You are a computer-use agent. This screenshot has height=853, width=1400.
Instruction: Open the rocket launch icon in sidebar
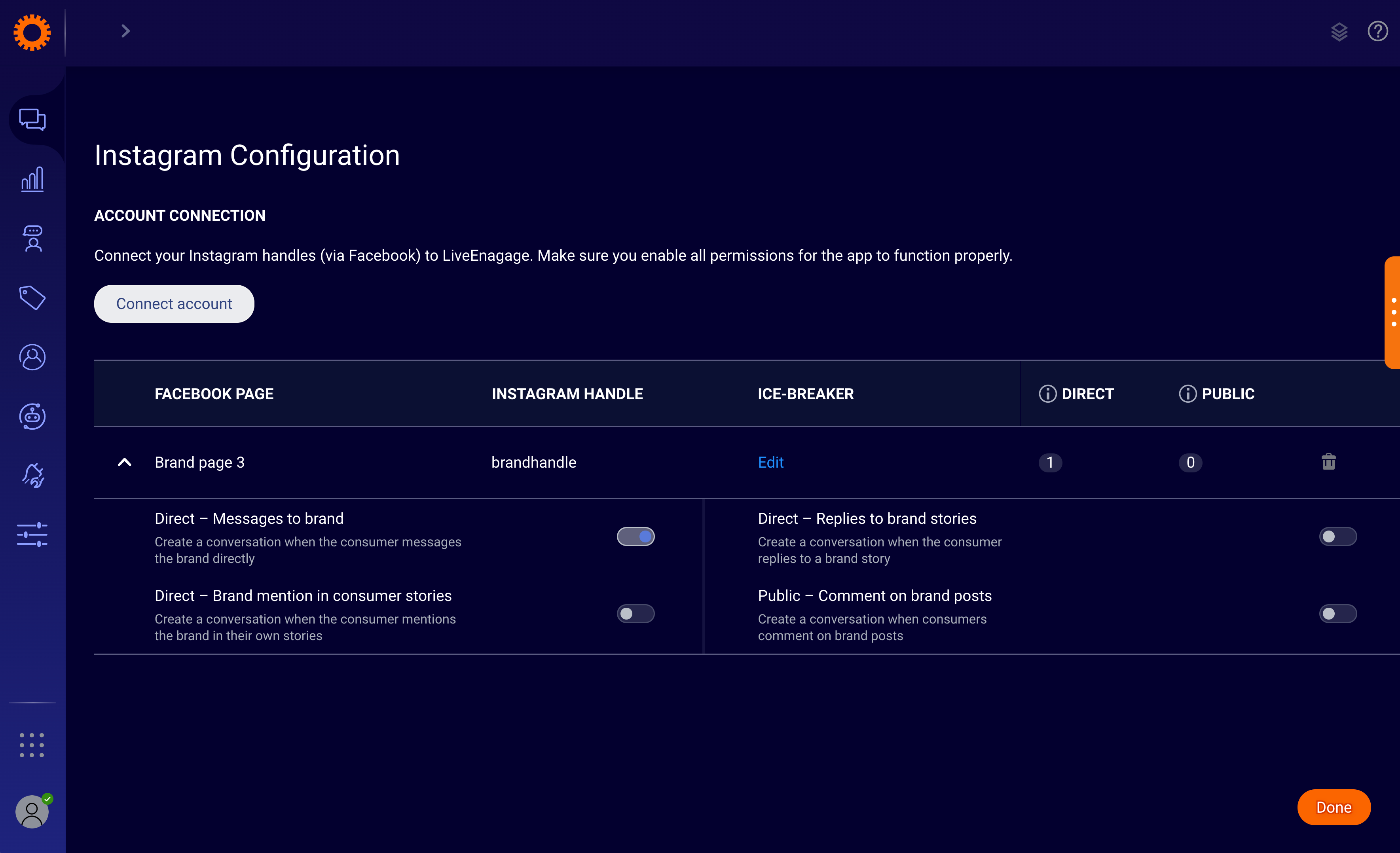coord(32,475)
